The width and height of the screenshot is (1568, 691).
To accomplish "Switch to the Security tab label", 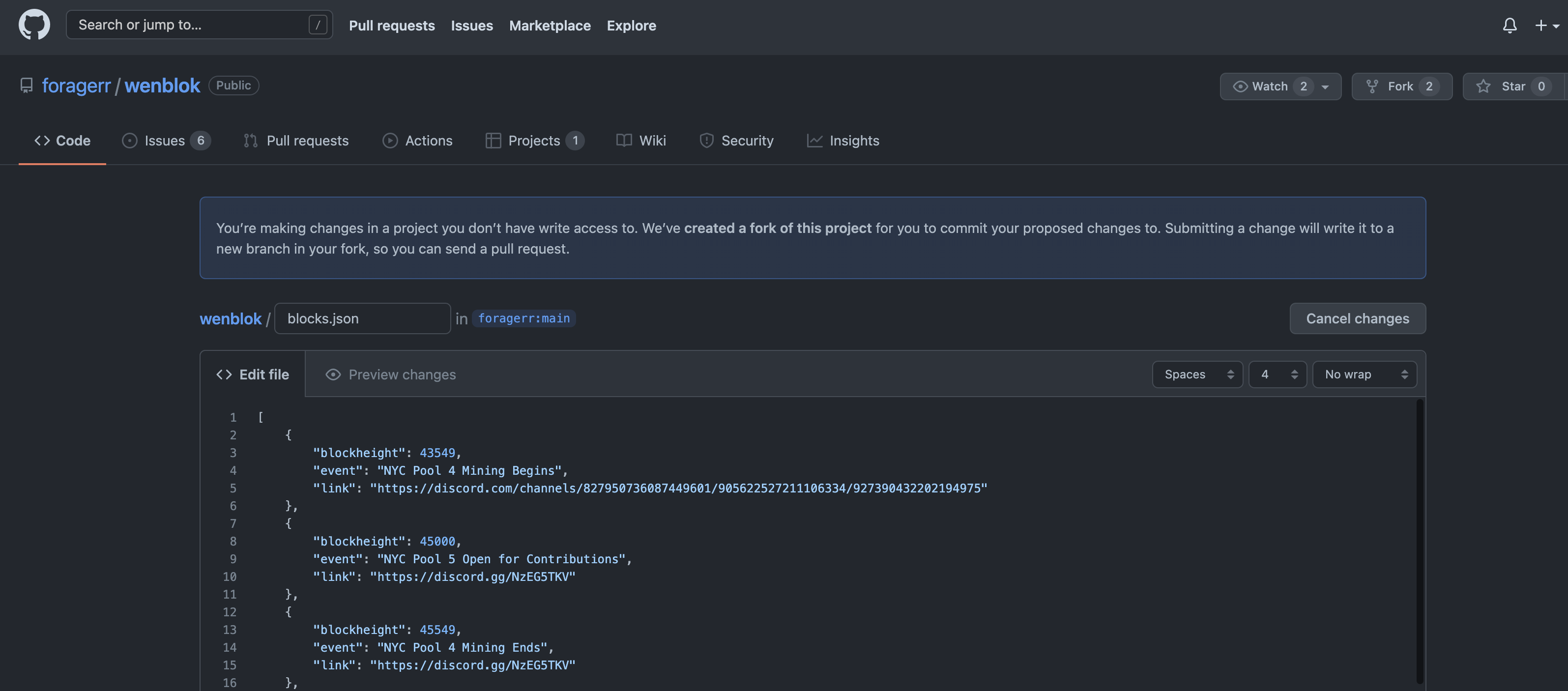I will 748,141.
